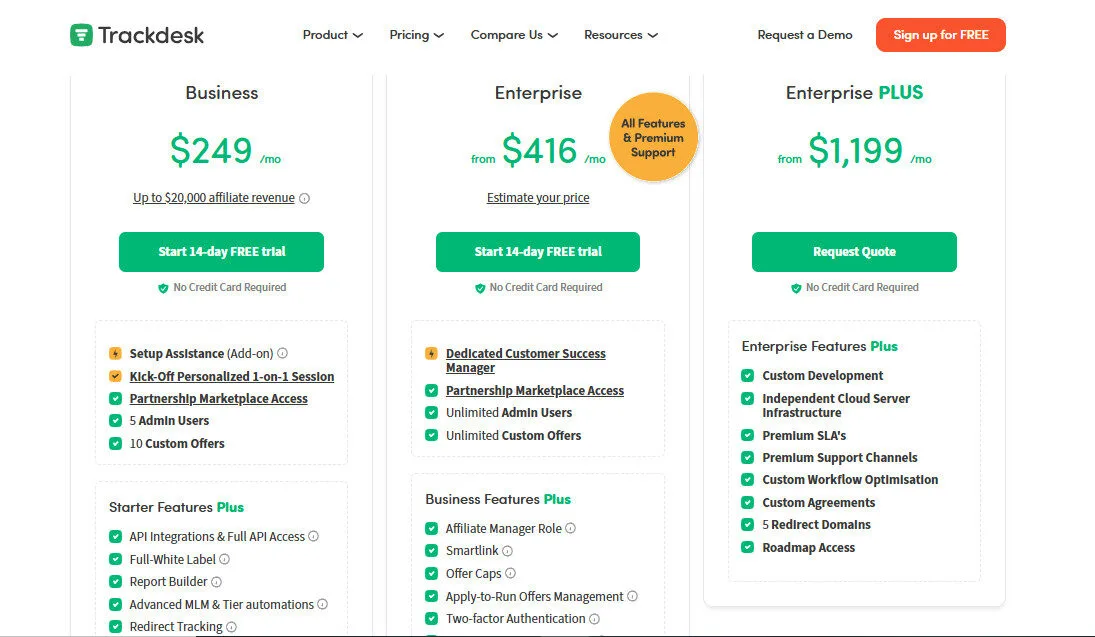This screenshot has width=1095, height=637.
Task: Click the green checkmark beside Unlimited Admin Users
Action: point(431,412)
